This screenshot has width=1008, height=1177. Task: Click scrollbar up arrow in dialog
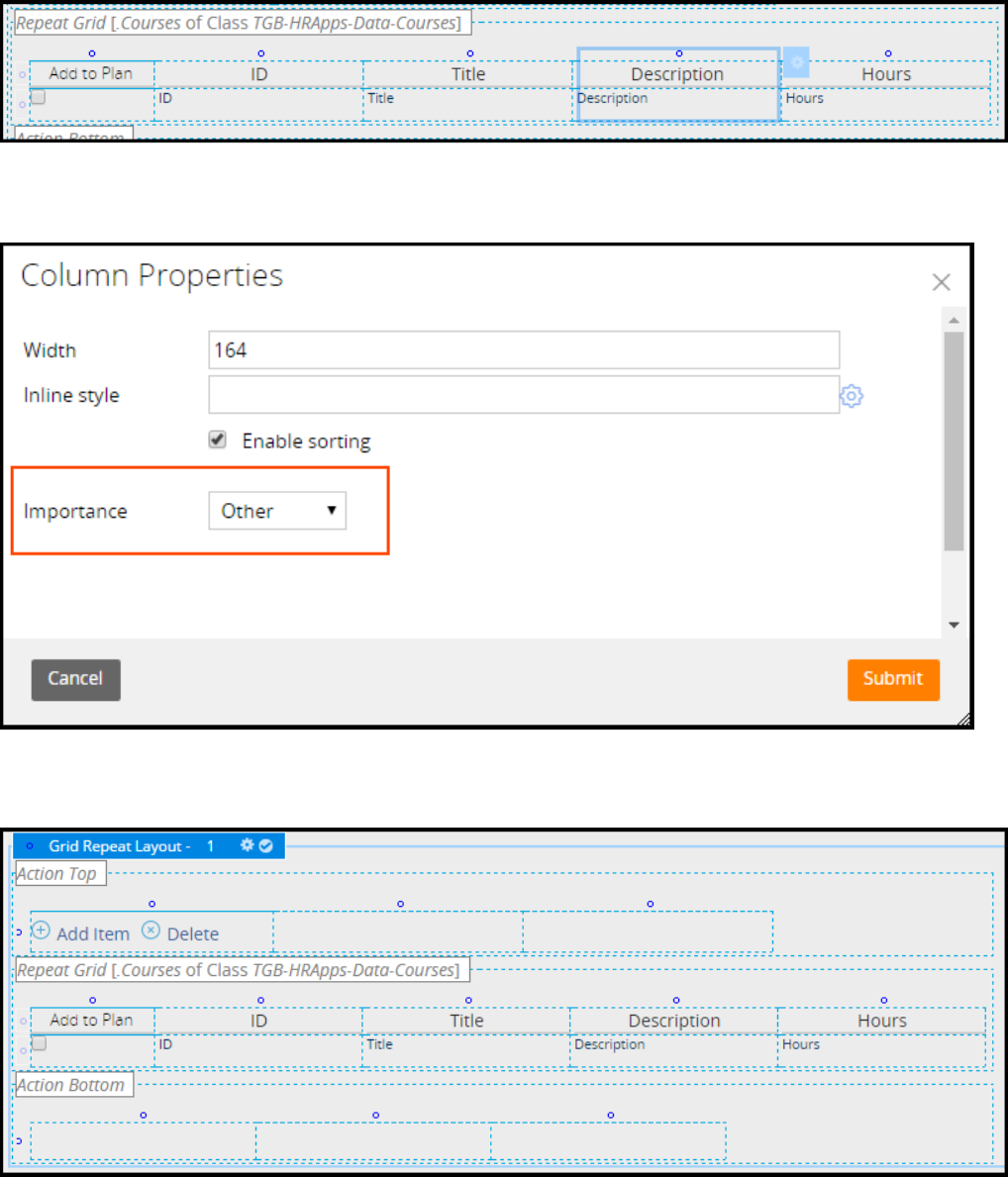pos(954,321)
